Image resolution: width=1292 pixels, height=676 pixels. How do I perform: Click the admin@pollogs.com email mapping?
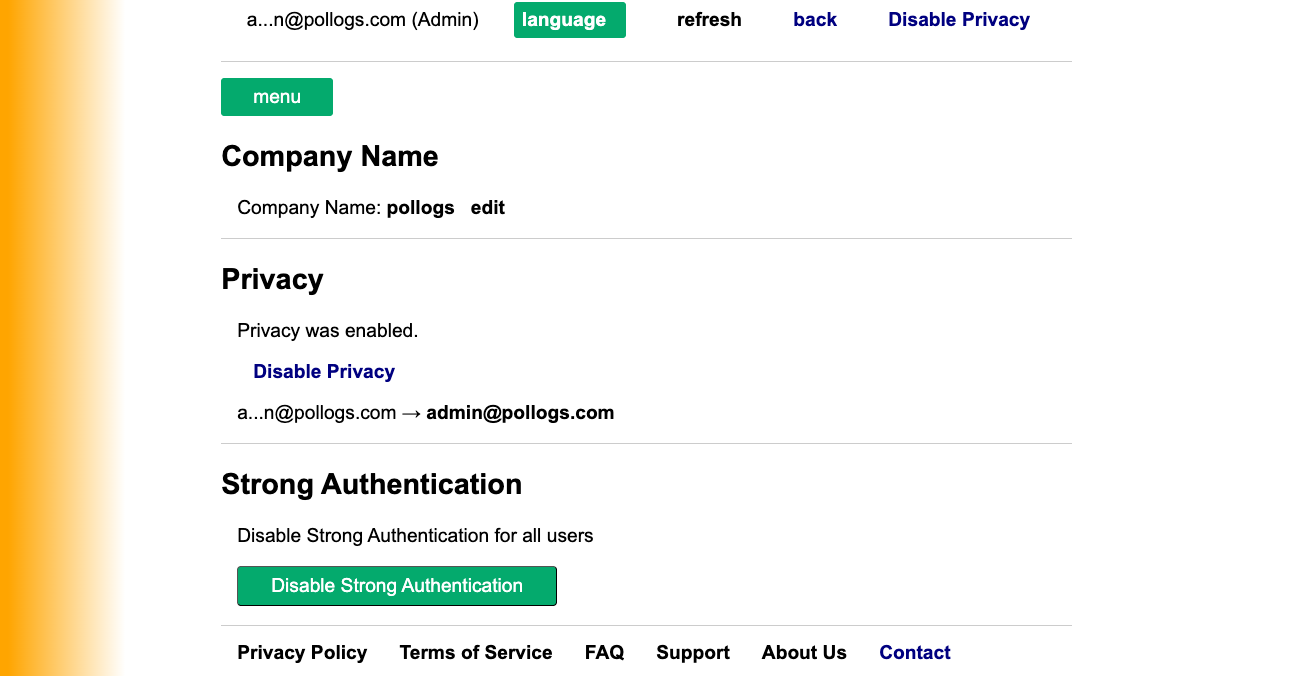520,412
